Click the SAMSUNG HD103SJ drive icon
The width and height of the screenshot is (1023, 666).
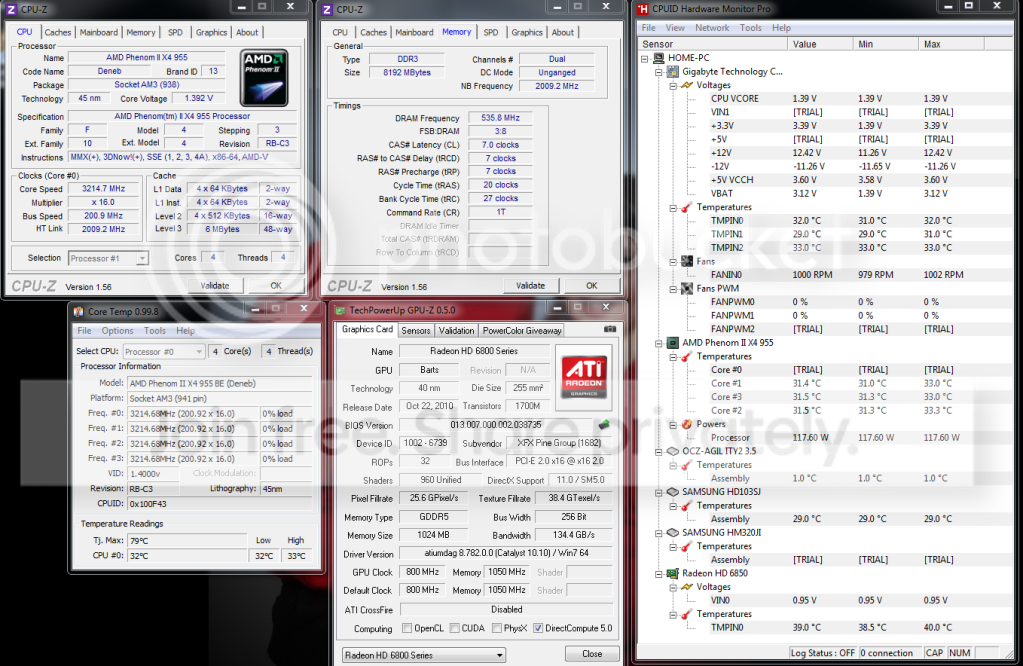pyautogui.click(x=673, y=492)
